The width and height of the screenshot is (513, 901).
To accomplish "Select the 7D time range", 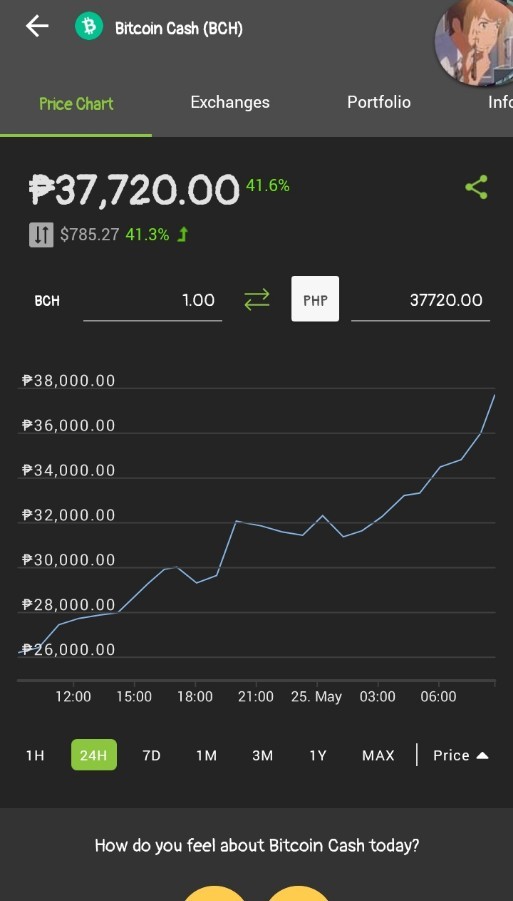I will coord(151,755).
